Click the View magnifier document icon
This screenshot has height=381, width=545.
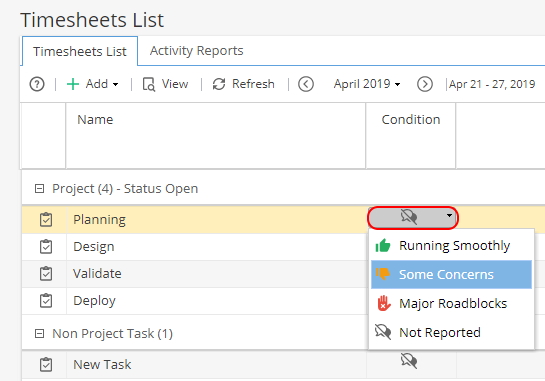point(149,84)
